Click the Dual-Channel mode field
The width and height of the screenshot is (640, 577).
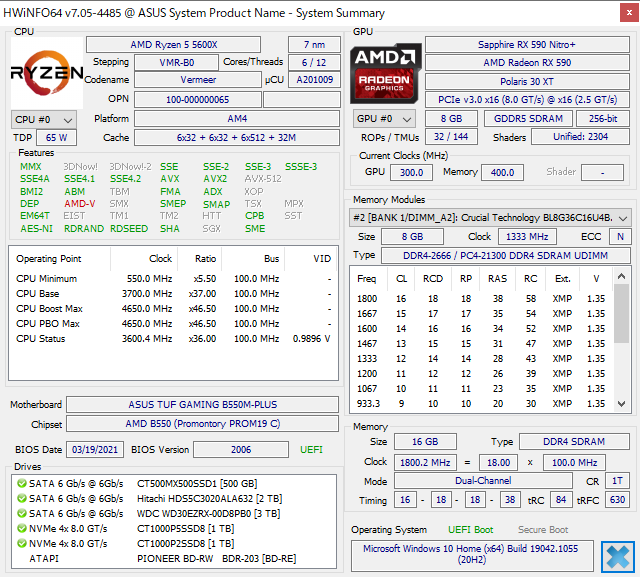(x=483, y=481)
